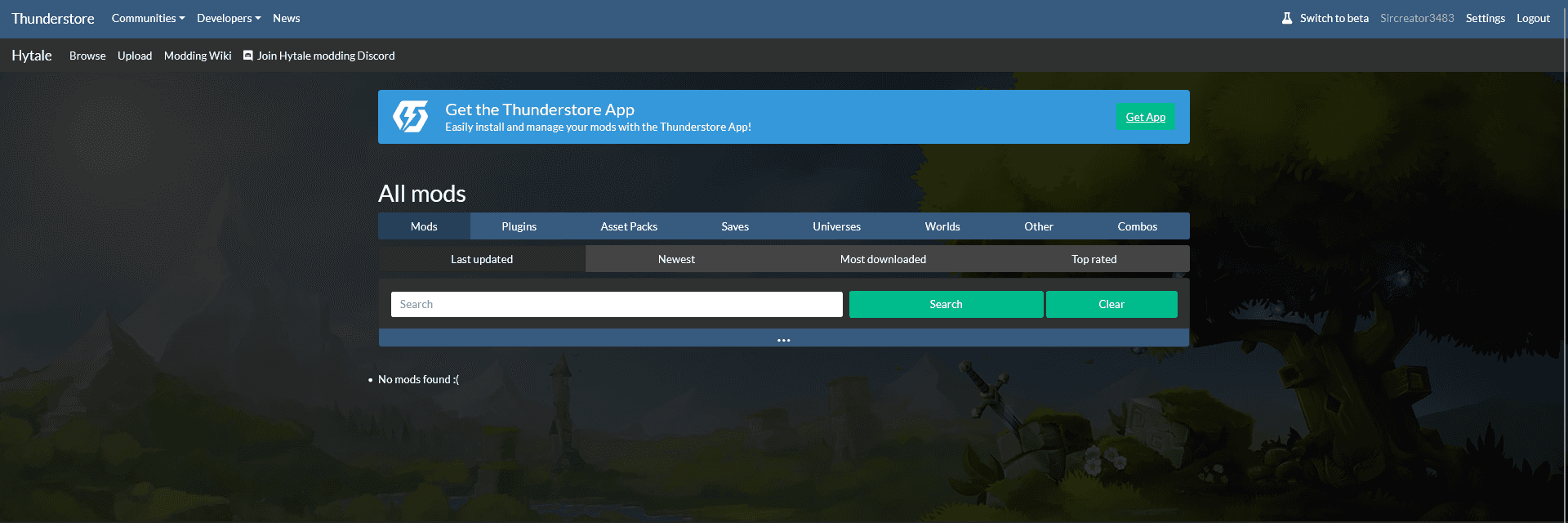Image resolution: width=1568 pixels, height=523 pixels.
Task: Sort by Most downloaded
Action: point(883,259)
